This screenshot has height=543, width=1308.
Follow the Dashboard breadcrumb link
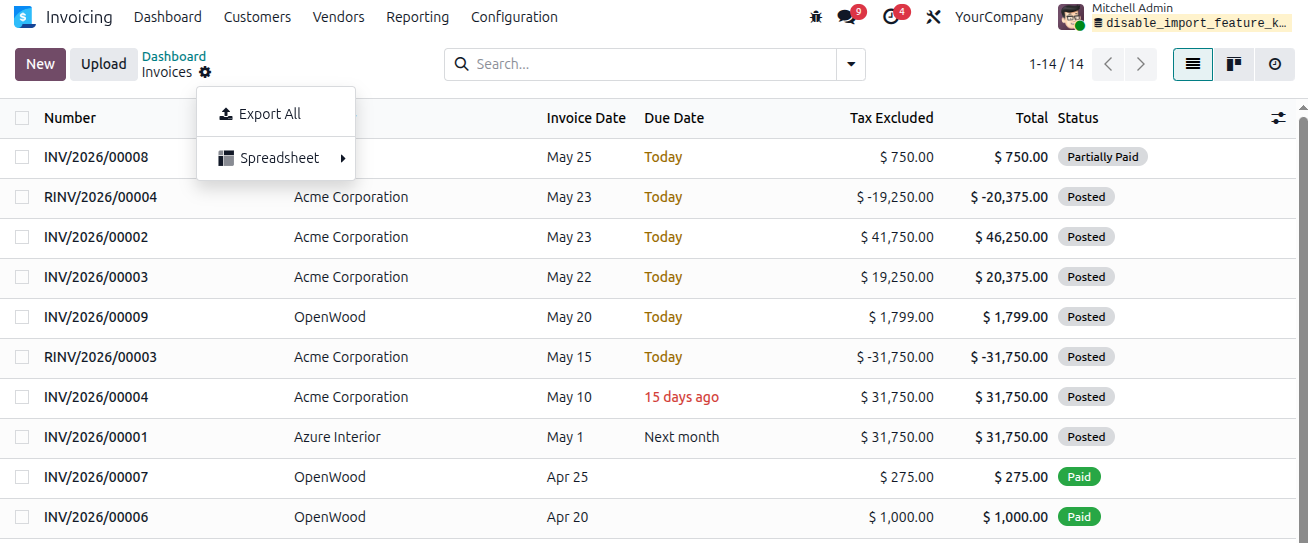[x=174, y=56]
